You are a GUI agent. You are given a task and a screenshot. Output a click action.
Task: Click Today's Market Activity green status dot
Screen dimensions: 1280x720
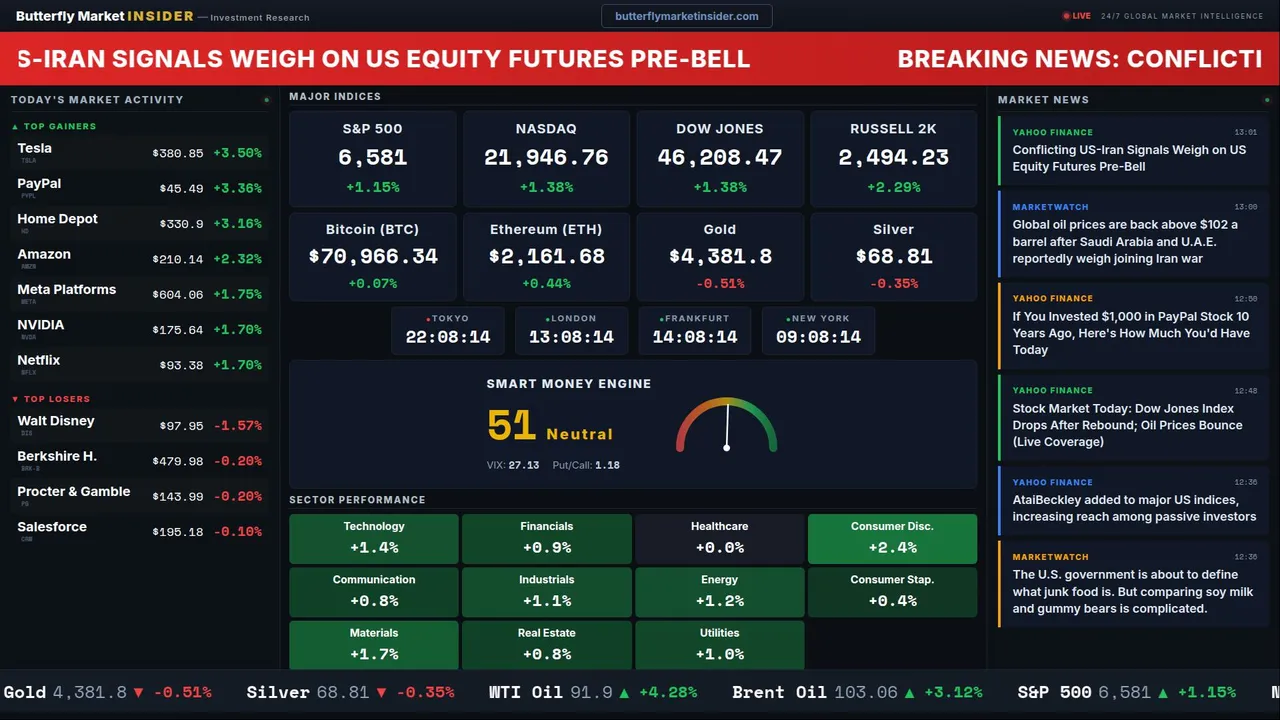pos(266,100)
